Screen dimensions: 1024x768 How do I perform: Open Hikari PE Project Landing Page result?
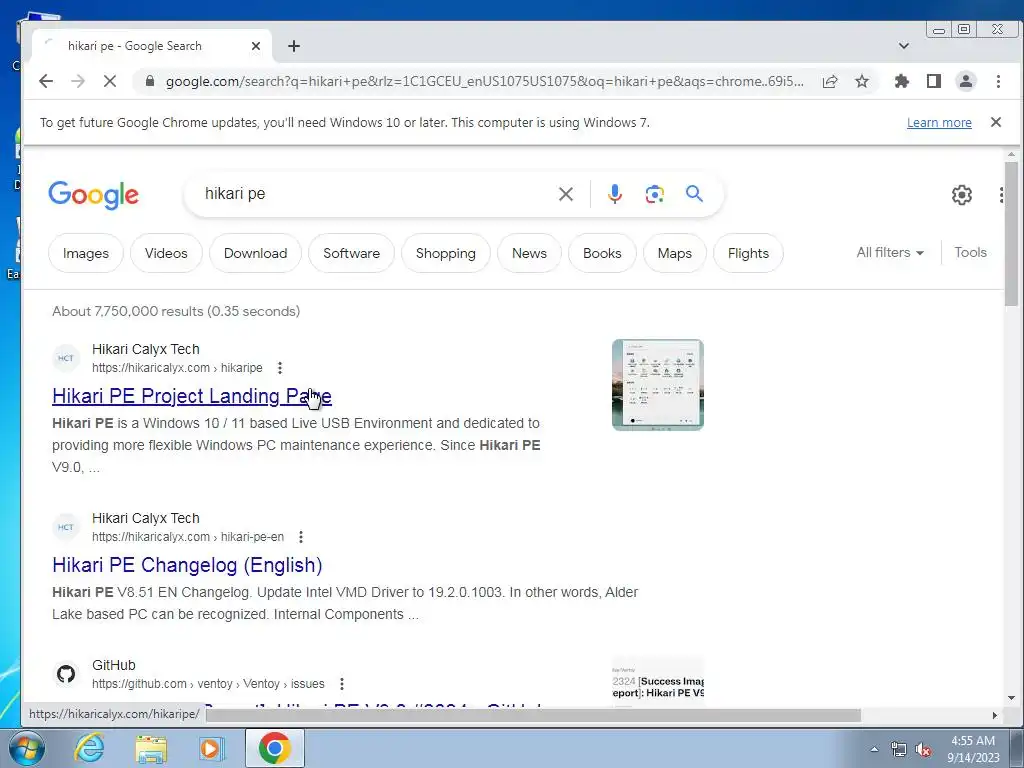192,396
